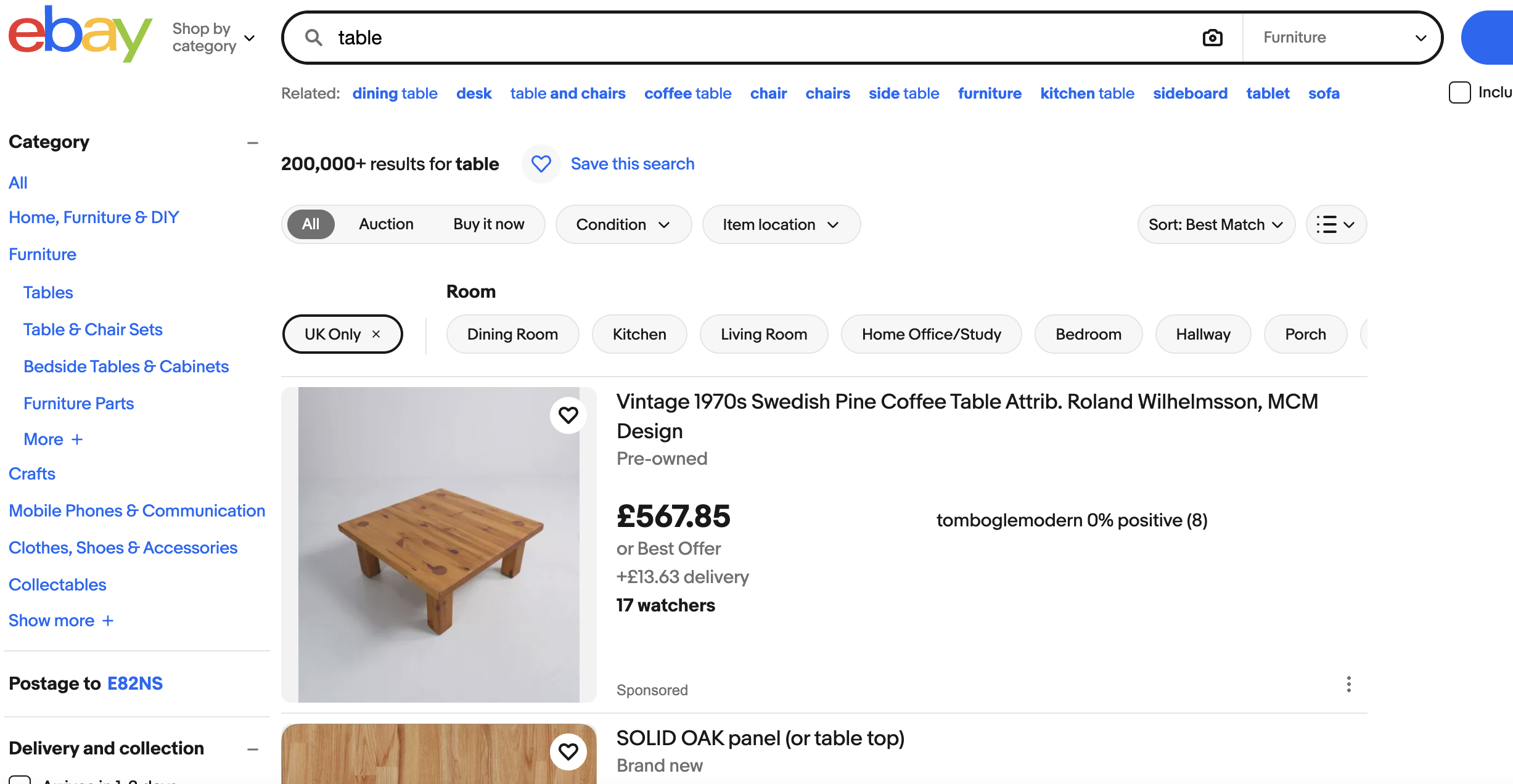Open the three-dot menu on the sponsored listing

tap(1348, 685)
